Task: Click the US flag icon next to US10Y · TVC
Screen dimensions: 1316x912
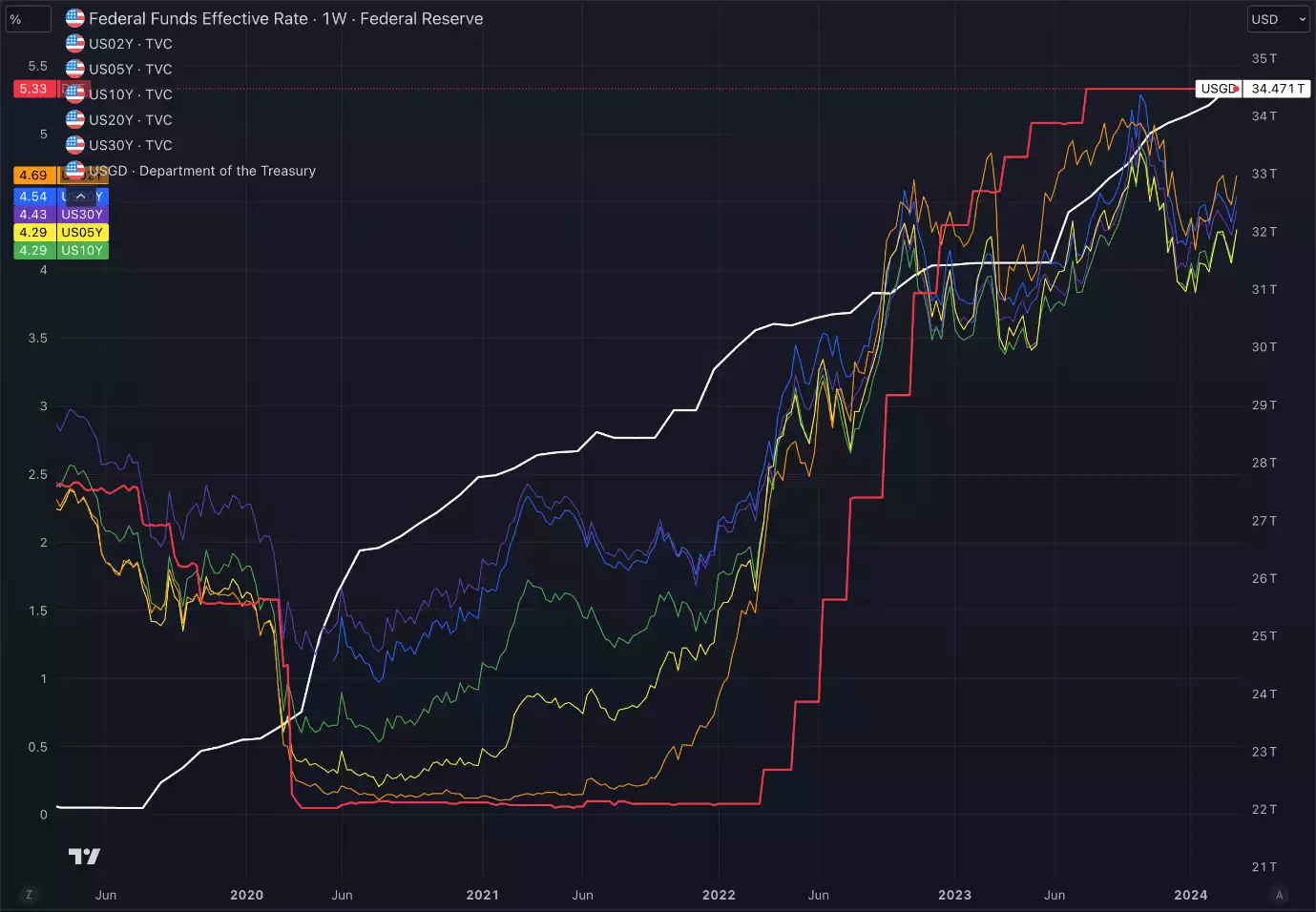Action: (x=74, y=93)
